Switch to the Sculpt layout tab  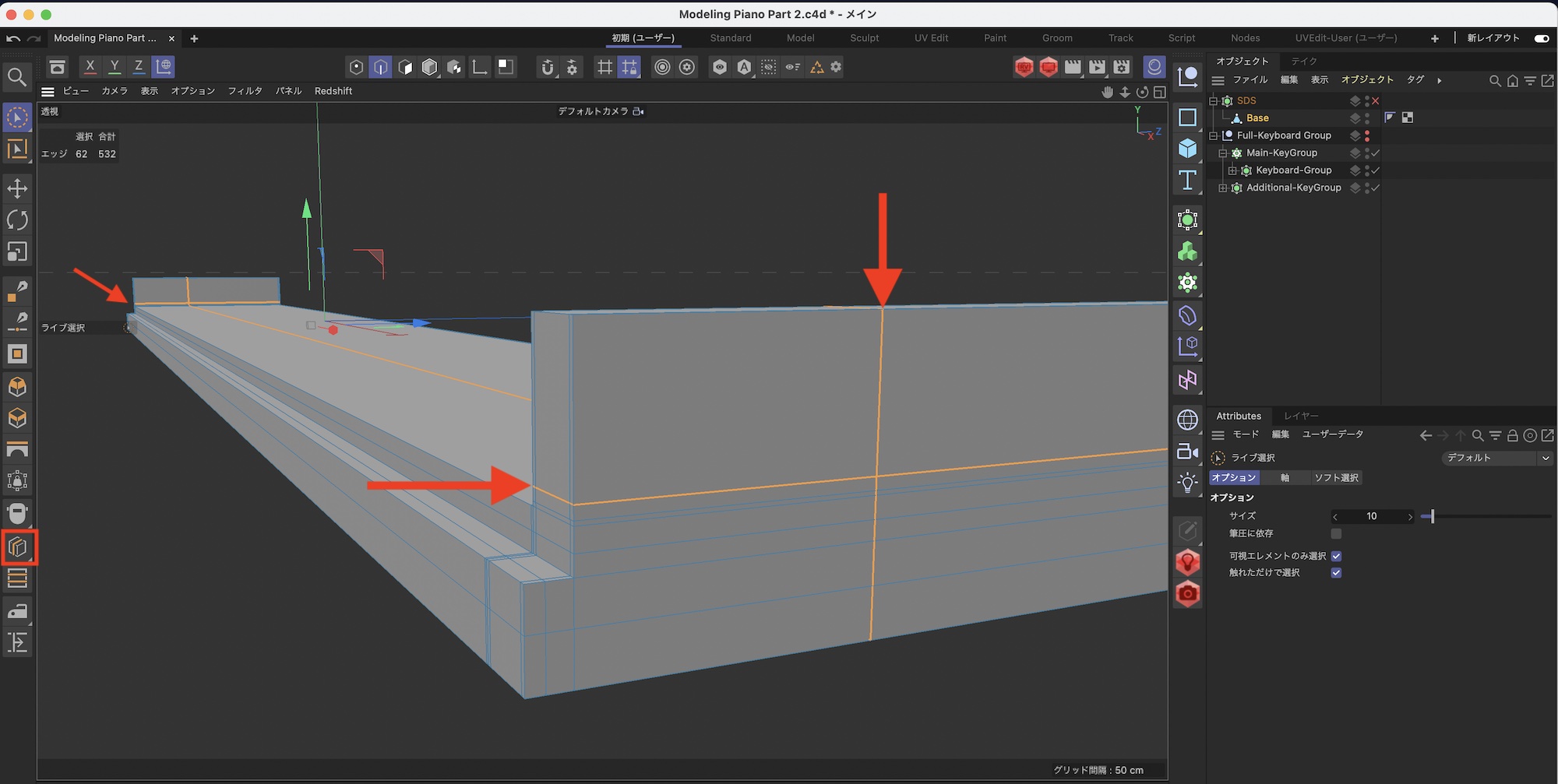tap(864, 38)
